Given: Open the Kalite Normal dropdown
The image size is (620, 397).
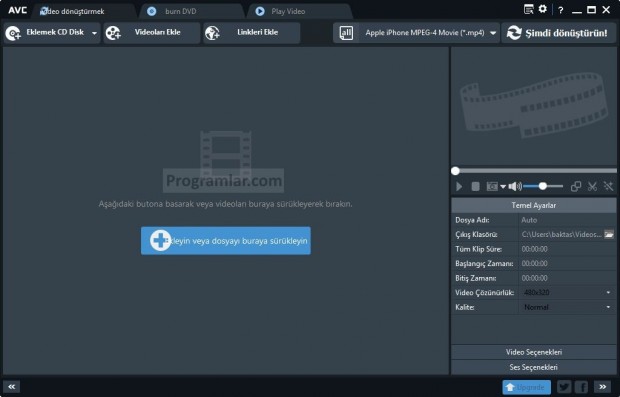Looking at the screenshot, I should [x=567, y=307].
